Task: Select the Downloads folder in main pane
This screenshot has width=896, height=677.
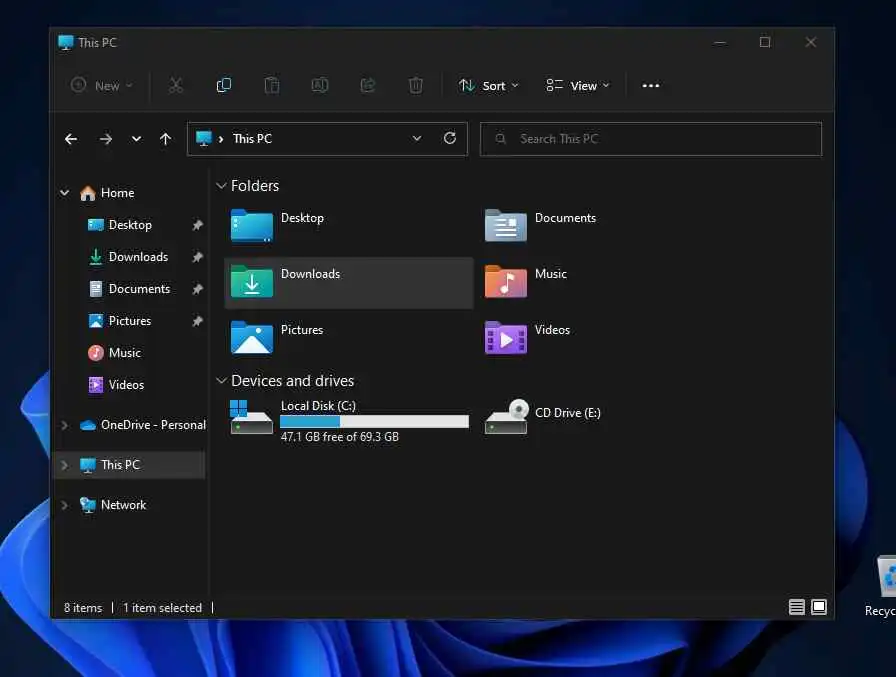Action: tap(349, 282)
